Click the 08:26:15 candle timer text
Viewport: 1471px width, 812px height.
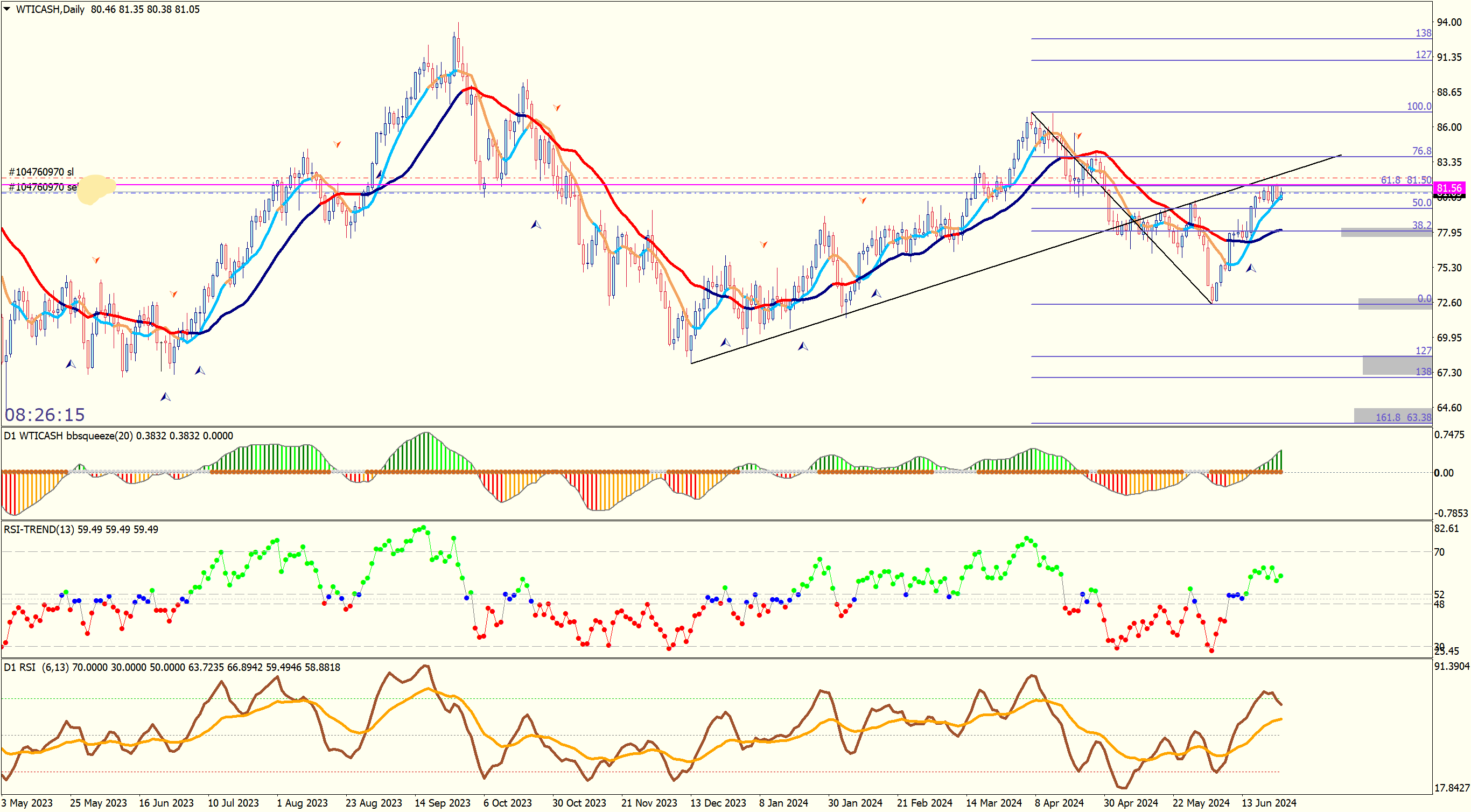pyautogui.click(x=45, y=415)
